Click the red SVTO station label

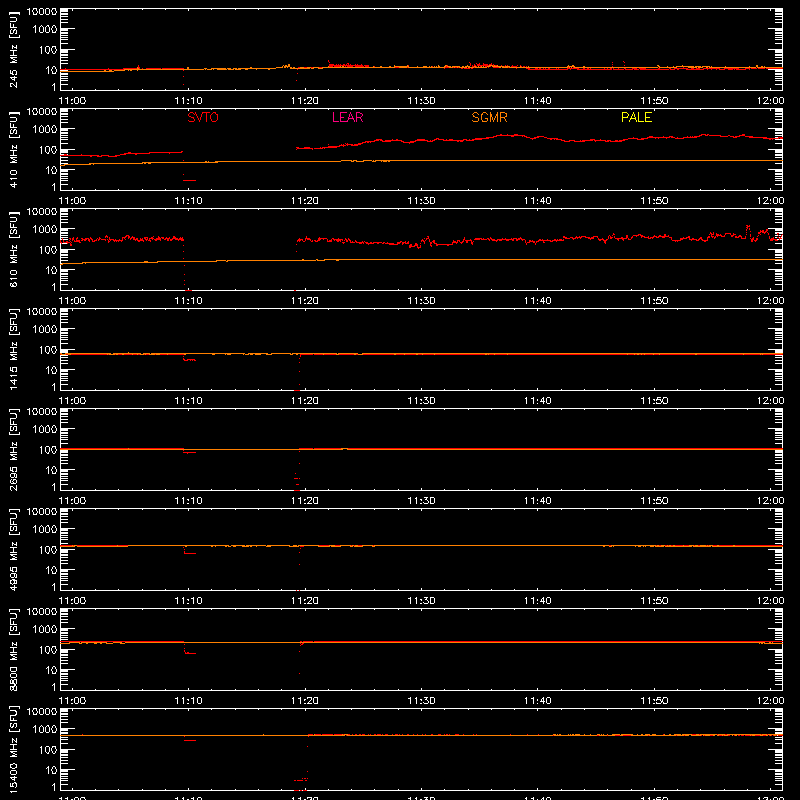coord(203,117)
